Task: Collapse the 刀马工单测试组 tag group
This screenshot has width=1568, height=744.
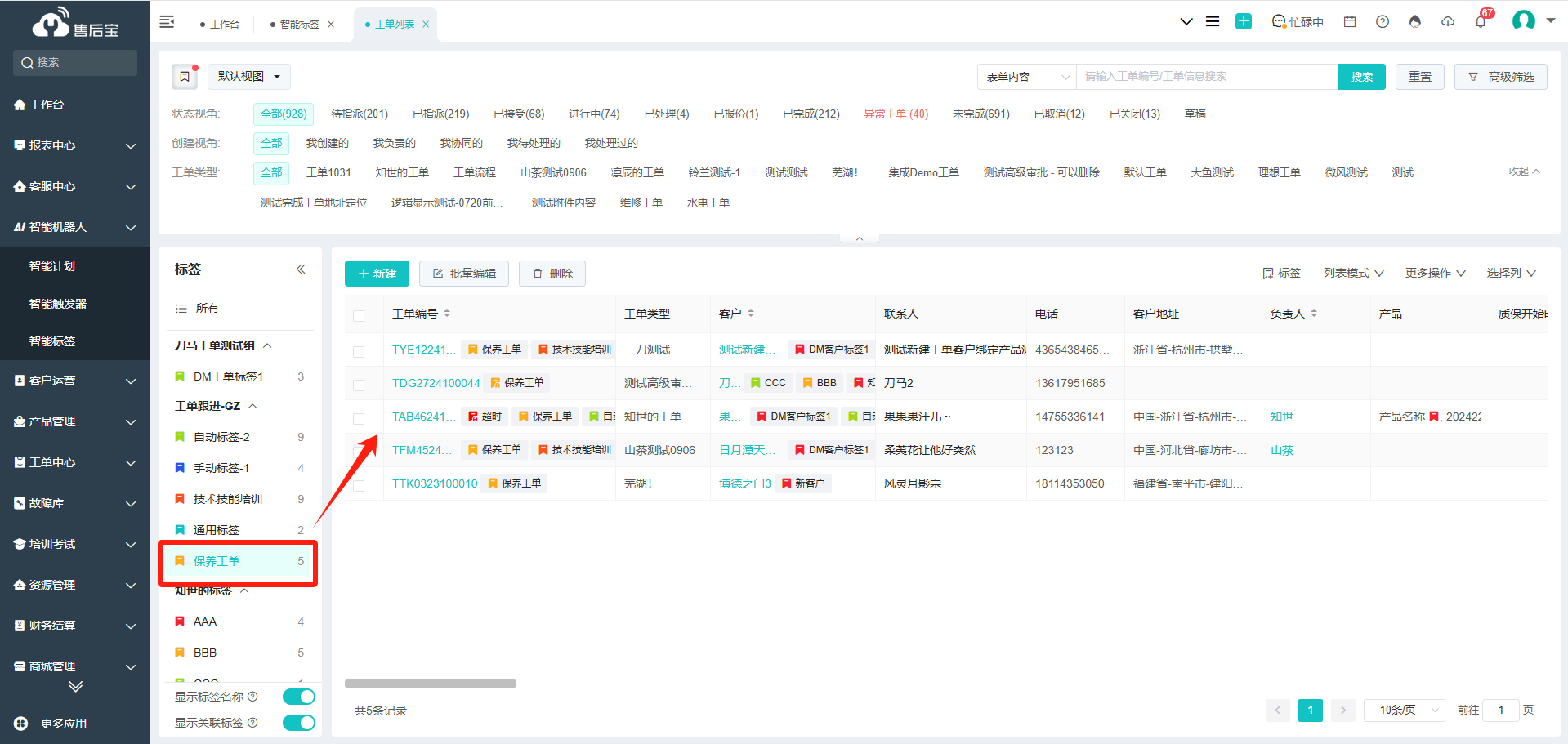Action: (x=267, y=345)
